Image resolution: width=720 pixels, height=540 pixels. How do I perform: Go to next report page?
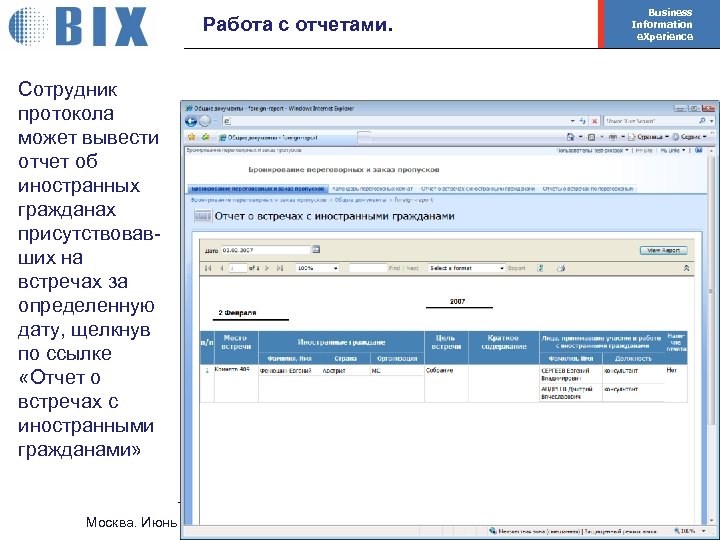pyautogui.click(x=267, y=268)
